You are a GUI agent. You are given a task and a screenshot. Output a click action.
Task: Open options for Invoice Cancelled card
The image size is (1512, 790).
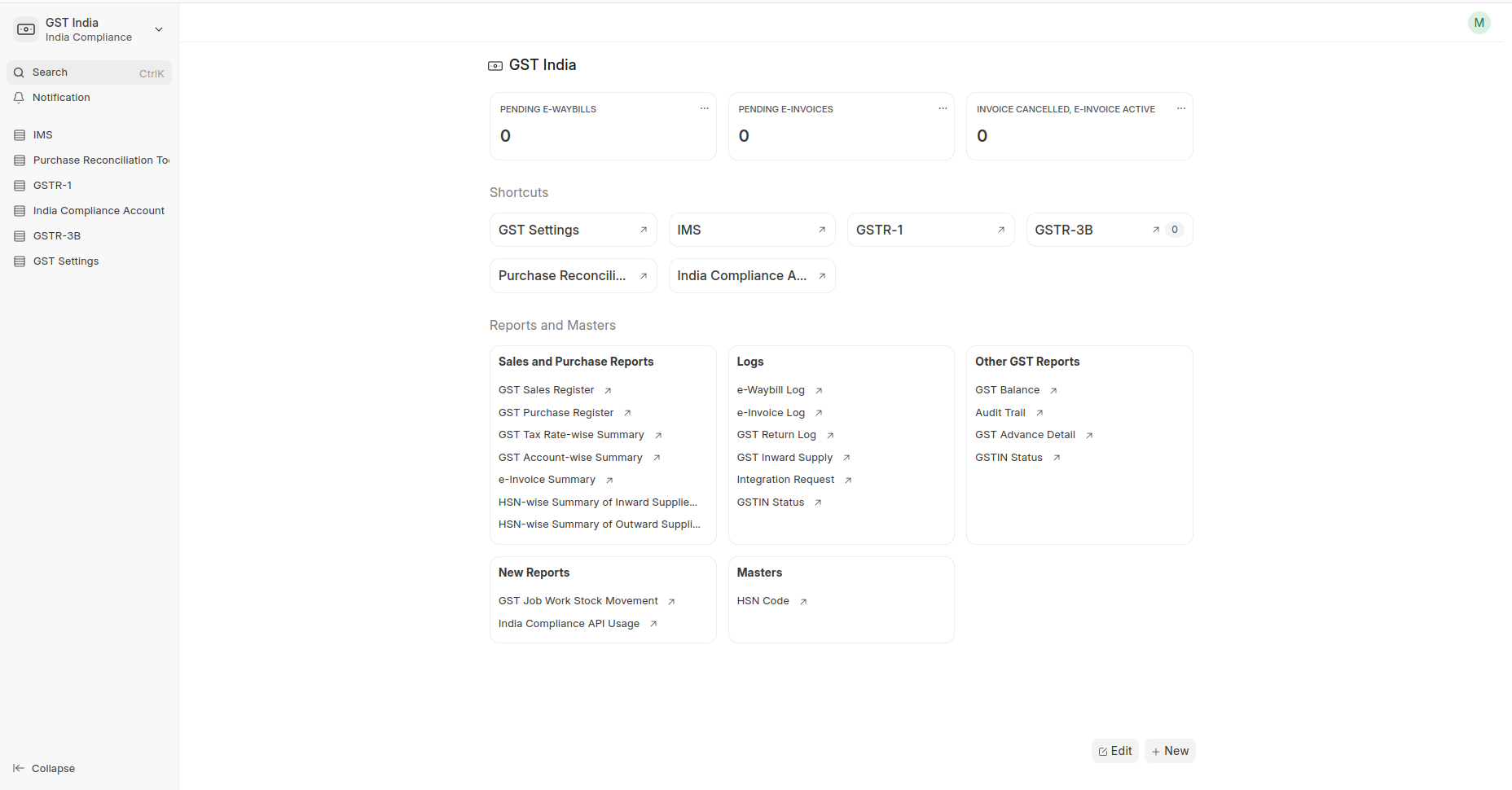coord(1180,109)
